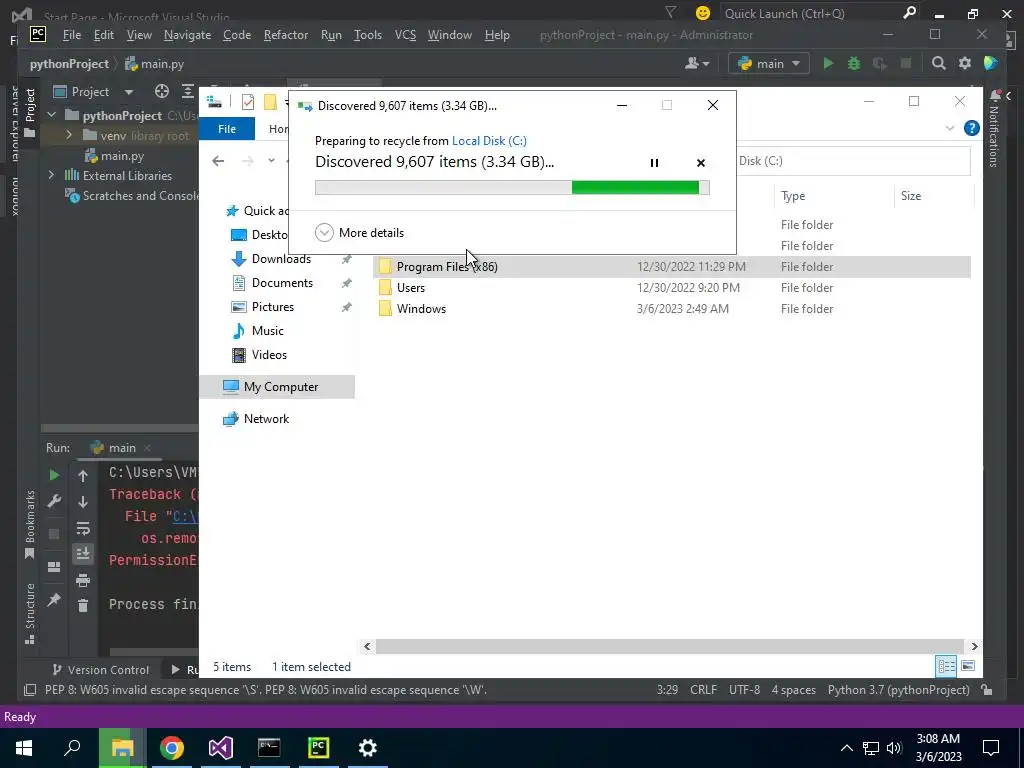The image size is (1024, 768).
Task: Click scroll to end icon in Run console
Action: 83,554
